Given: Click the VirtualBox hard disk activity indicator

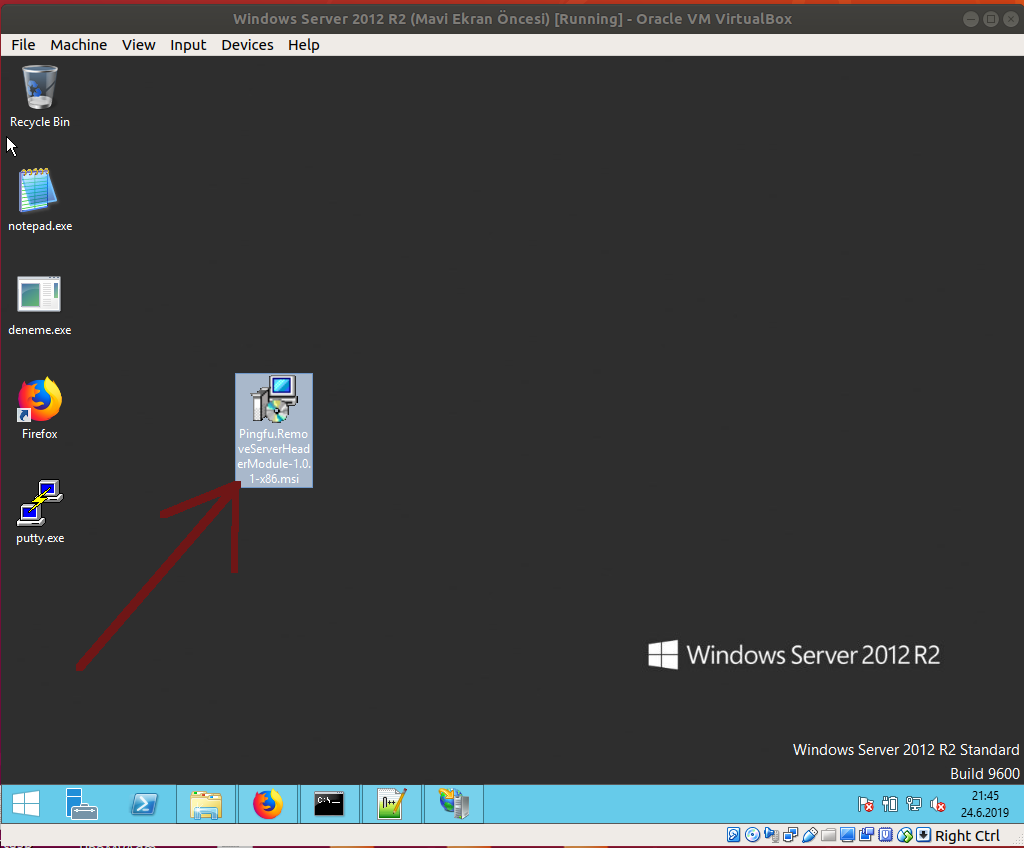Looking at the screenshot, I should click(733, 835).
